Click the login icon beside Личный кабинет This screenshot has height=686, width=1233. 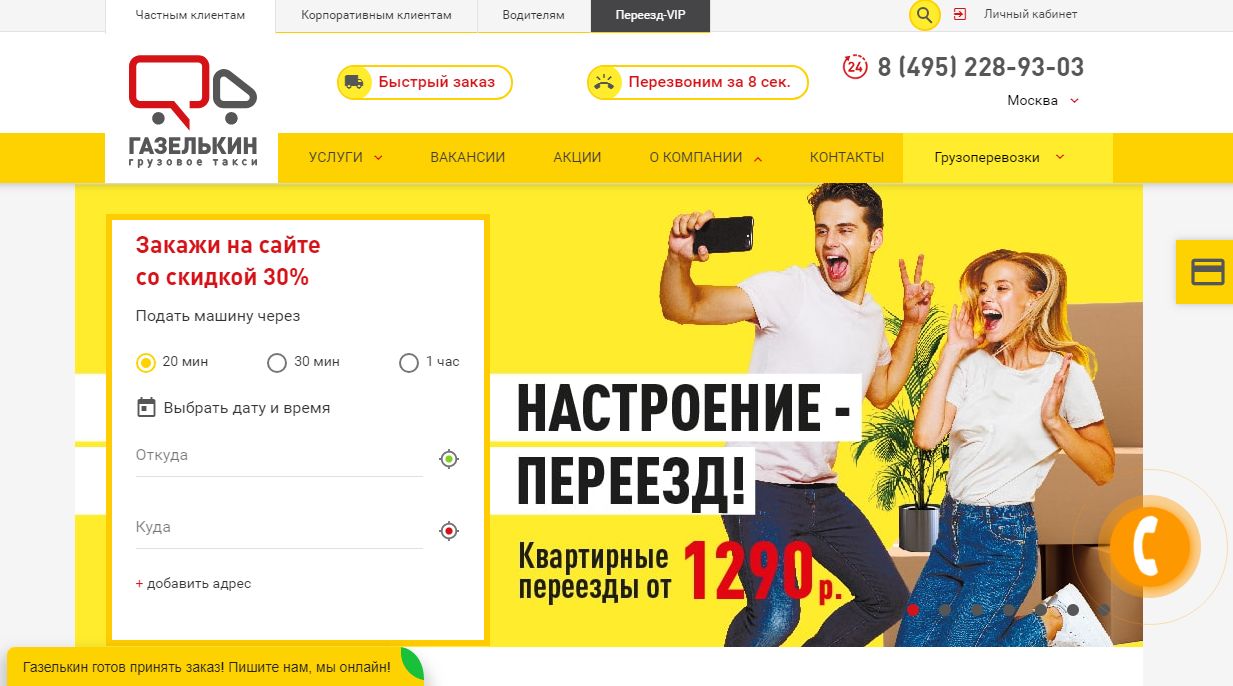click(960, 14)
